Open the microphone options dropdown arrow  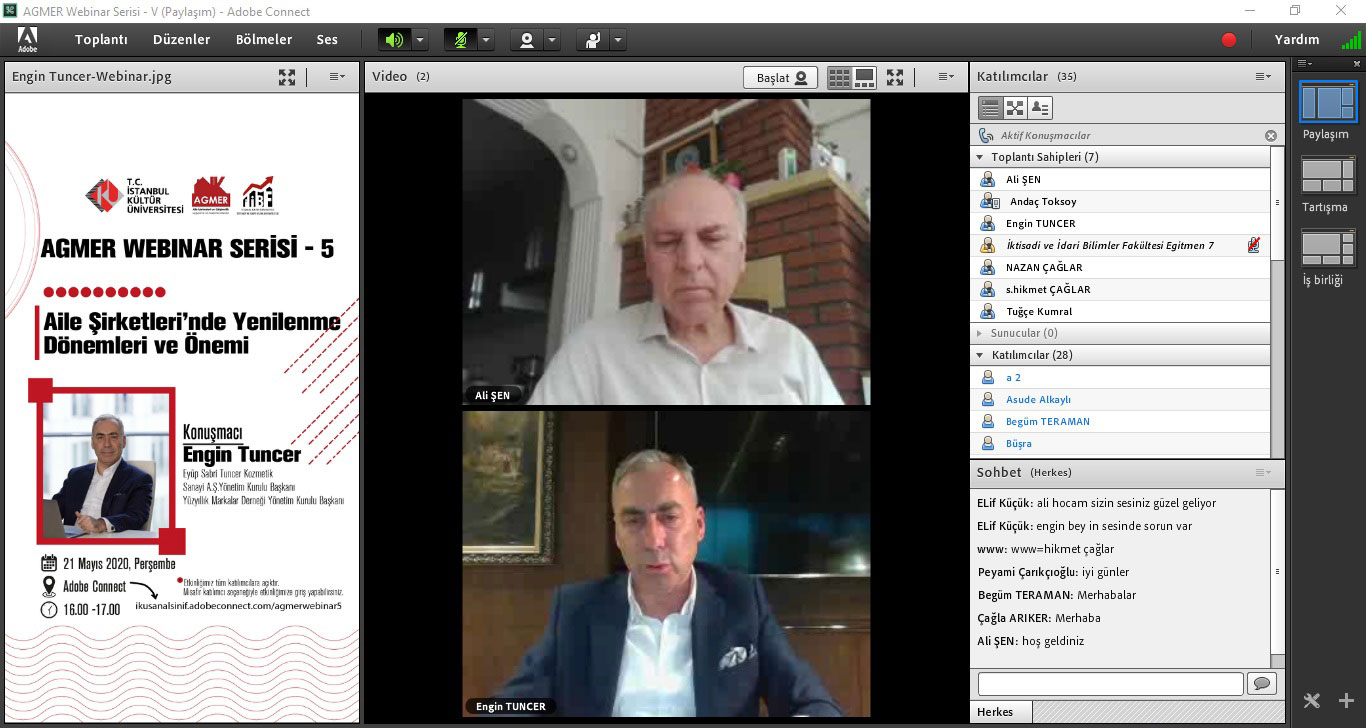486,40
